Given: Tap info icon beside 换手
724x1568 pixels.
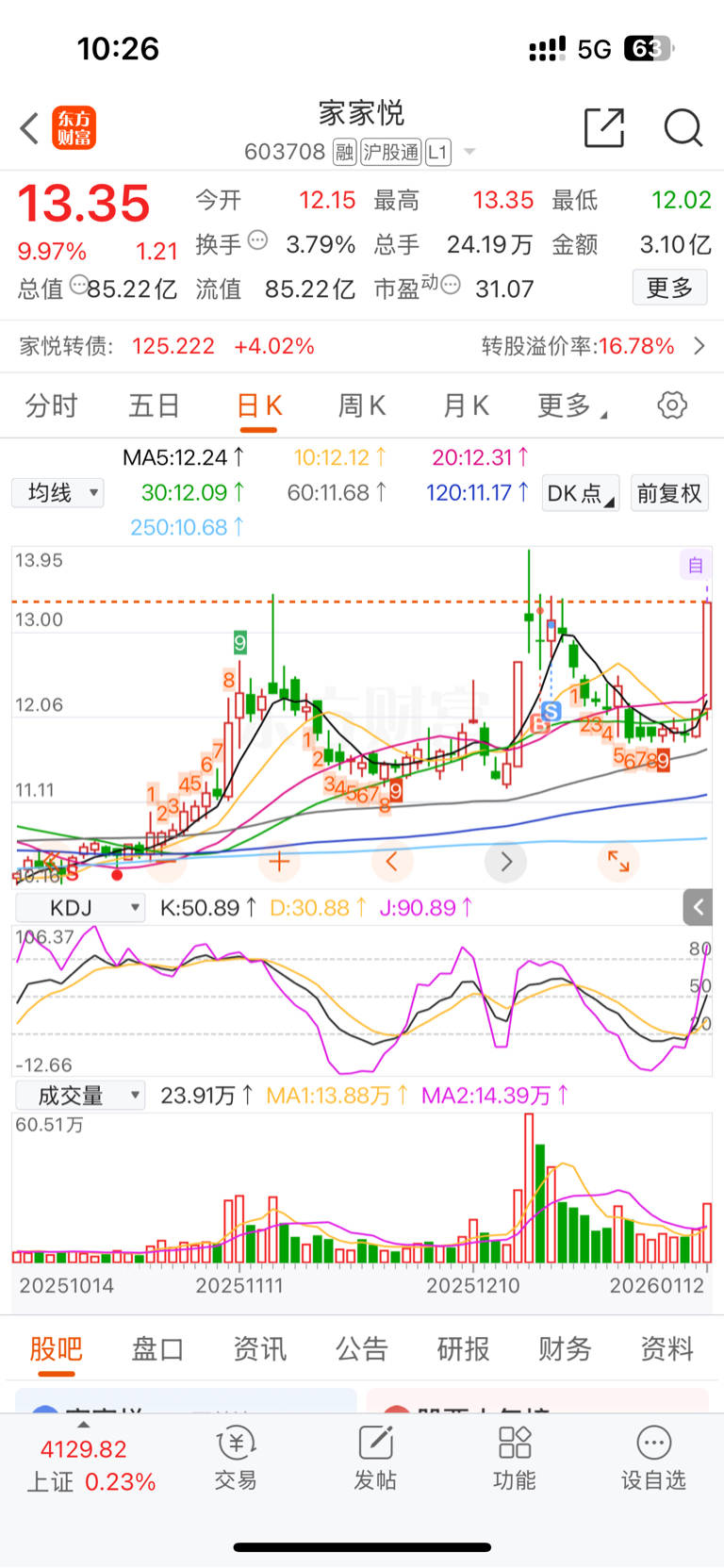Looking at the screenshot, I should 257,240.
